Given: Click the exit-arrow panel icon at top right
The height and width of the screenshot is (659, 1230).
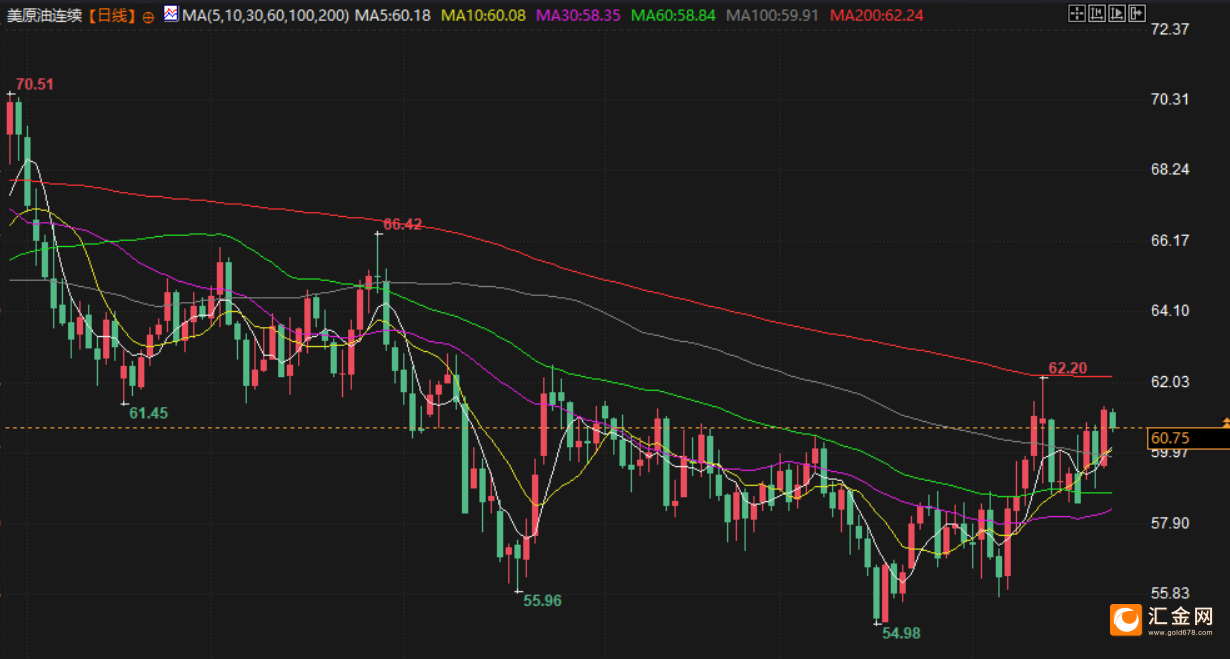Looking at the screenshot, I should pos(1139,14).
